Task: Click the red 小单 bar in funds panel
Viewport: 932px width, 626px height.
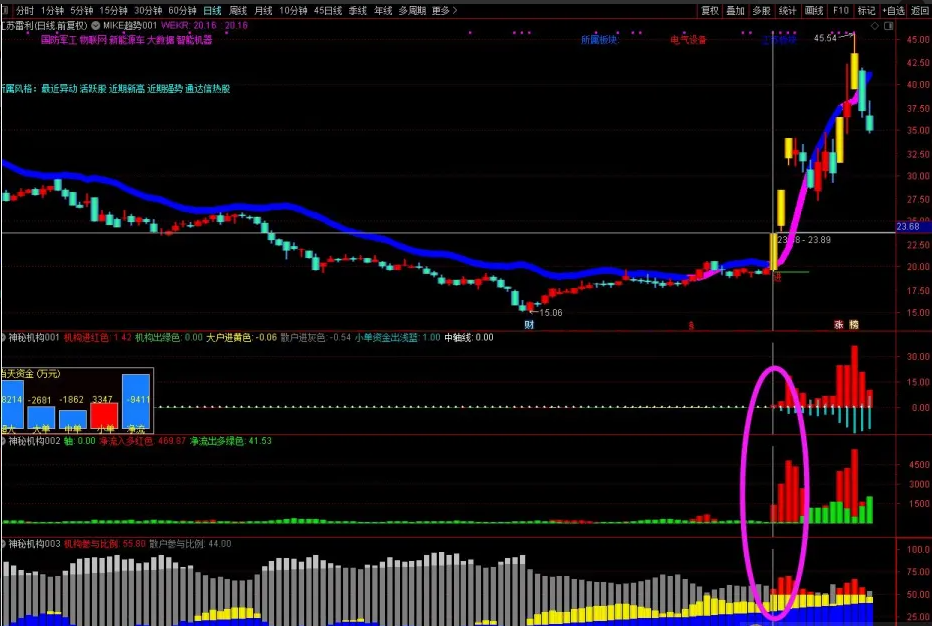Action: tap(104, 415)
